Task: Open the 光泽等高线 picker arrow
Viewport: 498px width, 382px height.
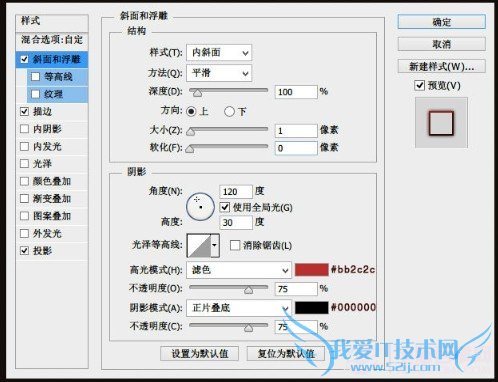Action: [215, 245]
